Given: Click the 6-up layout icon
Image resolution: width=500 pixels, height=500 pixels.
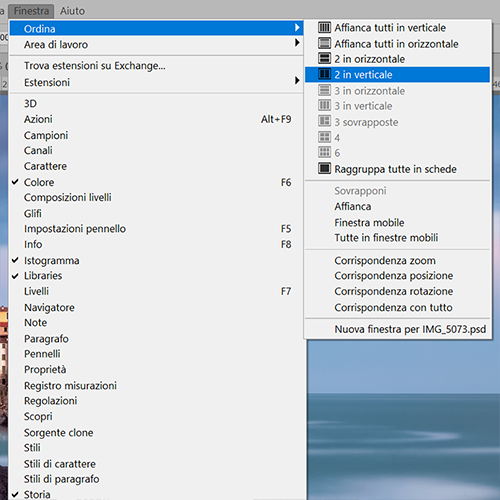Looking at the screenshot, I should point(324,152).
